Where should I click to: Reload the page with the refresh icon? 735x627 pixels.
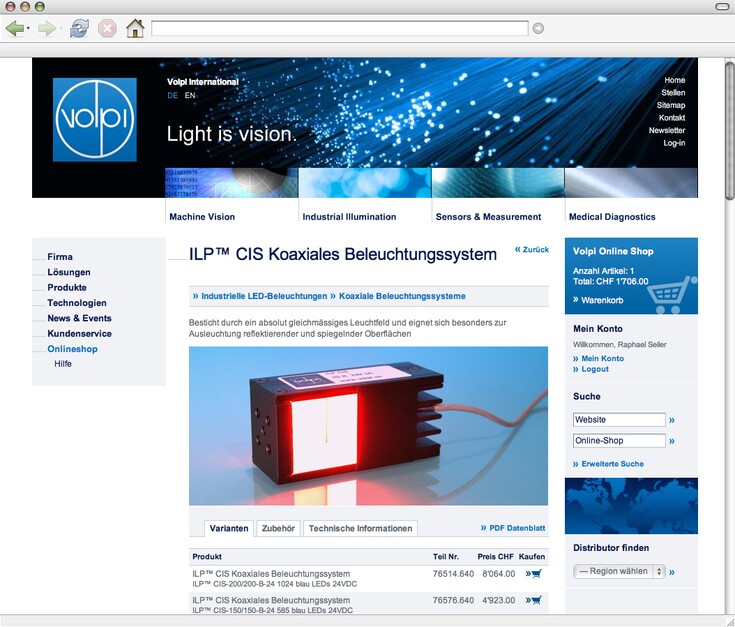pyautogui.click(x=79, y=29)
